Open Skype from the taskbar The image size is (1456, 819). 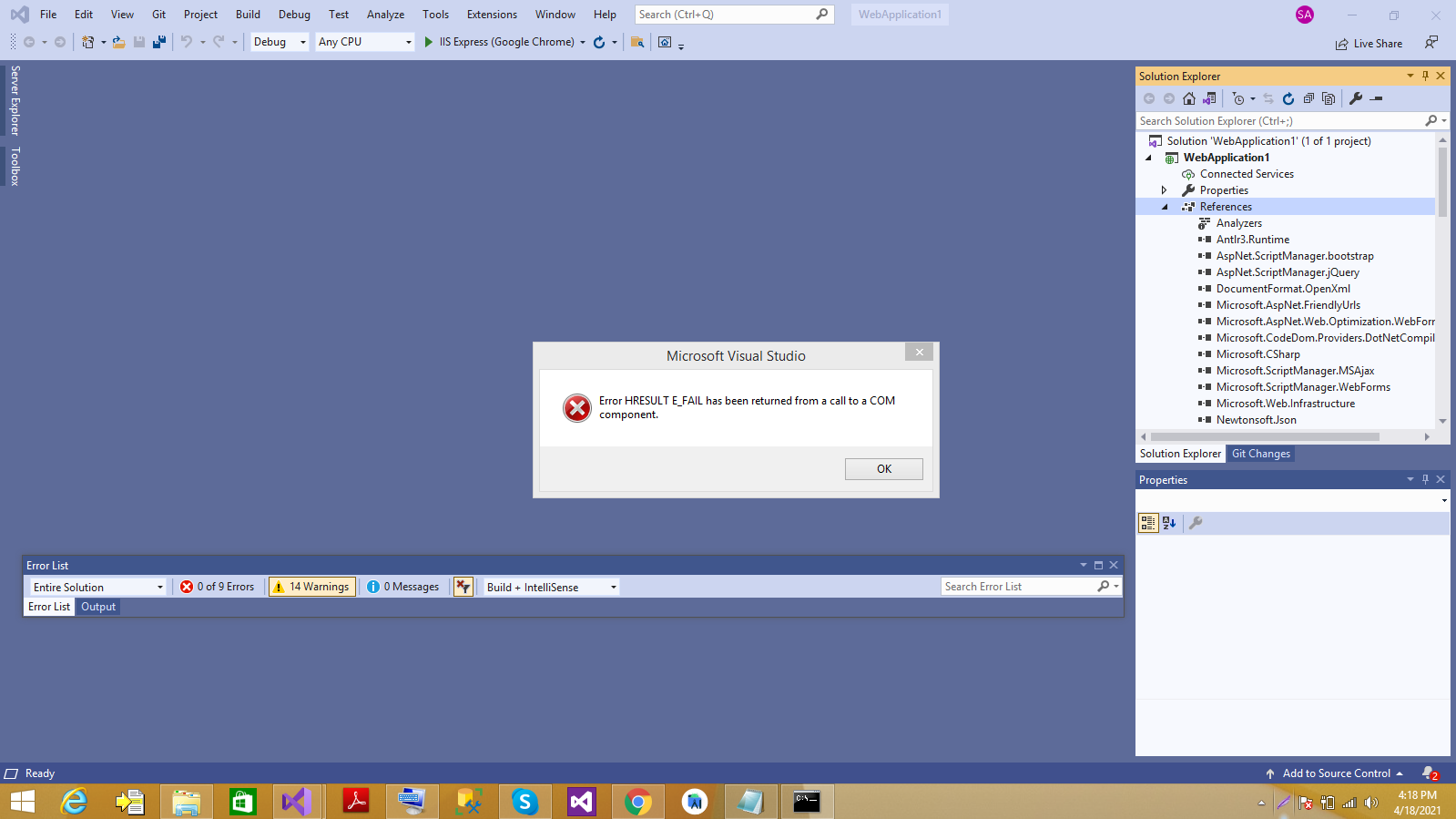coord(525,802)
